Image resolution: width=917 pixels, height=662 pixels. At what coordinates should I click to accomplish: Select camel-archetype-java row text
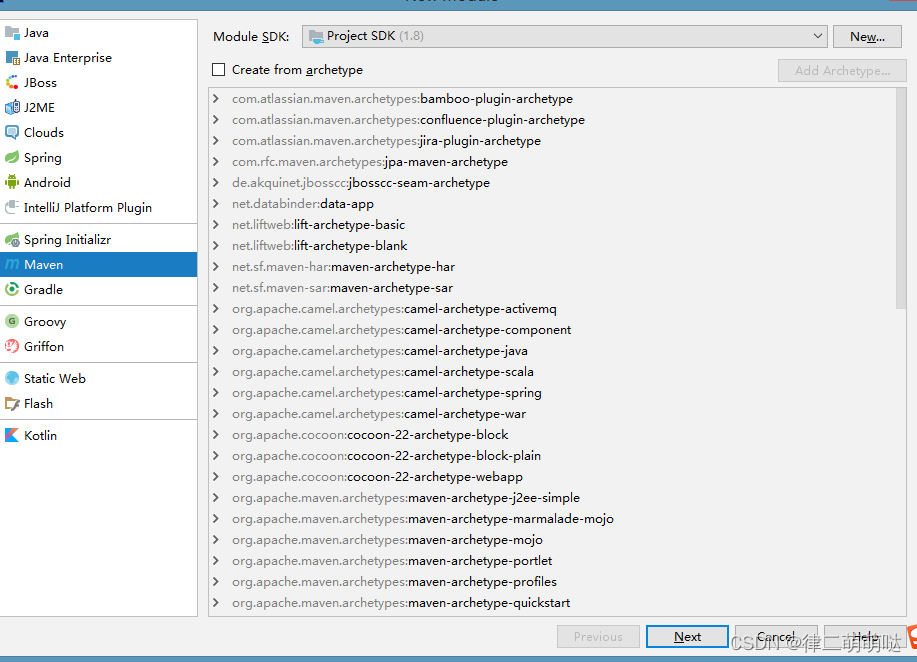click(x=380, y=351)
